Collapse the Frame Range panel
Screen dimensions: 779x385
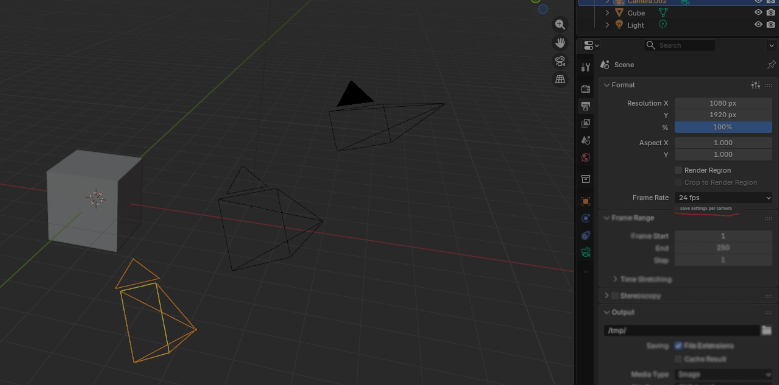[607, 218]
